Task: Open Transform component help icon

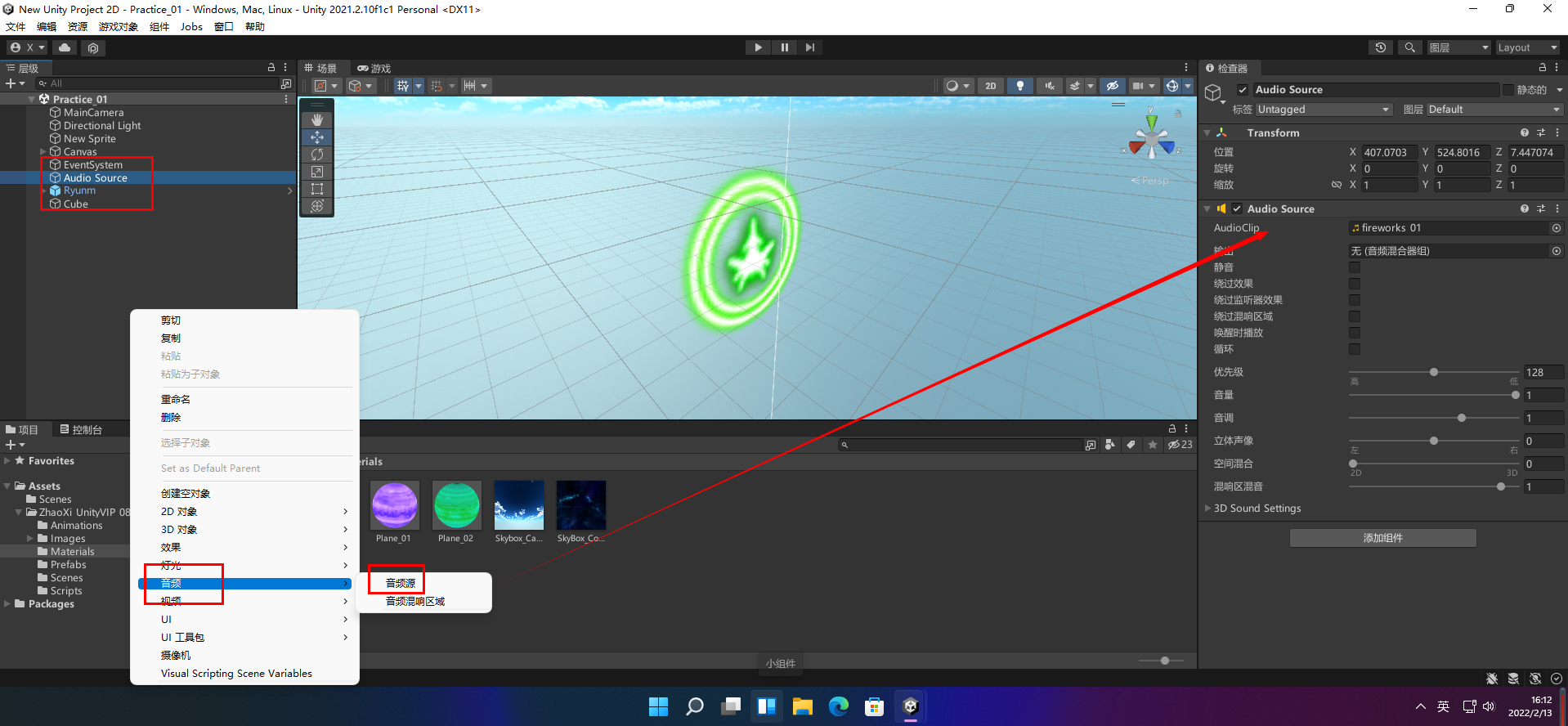Action: click(1525, 132)
